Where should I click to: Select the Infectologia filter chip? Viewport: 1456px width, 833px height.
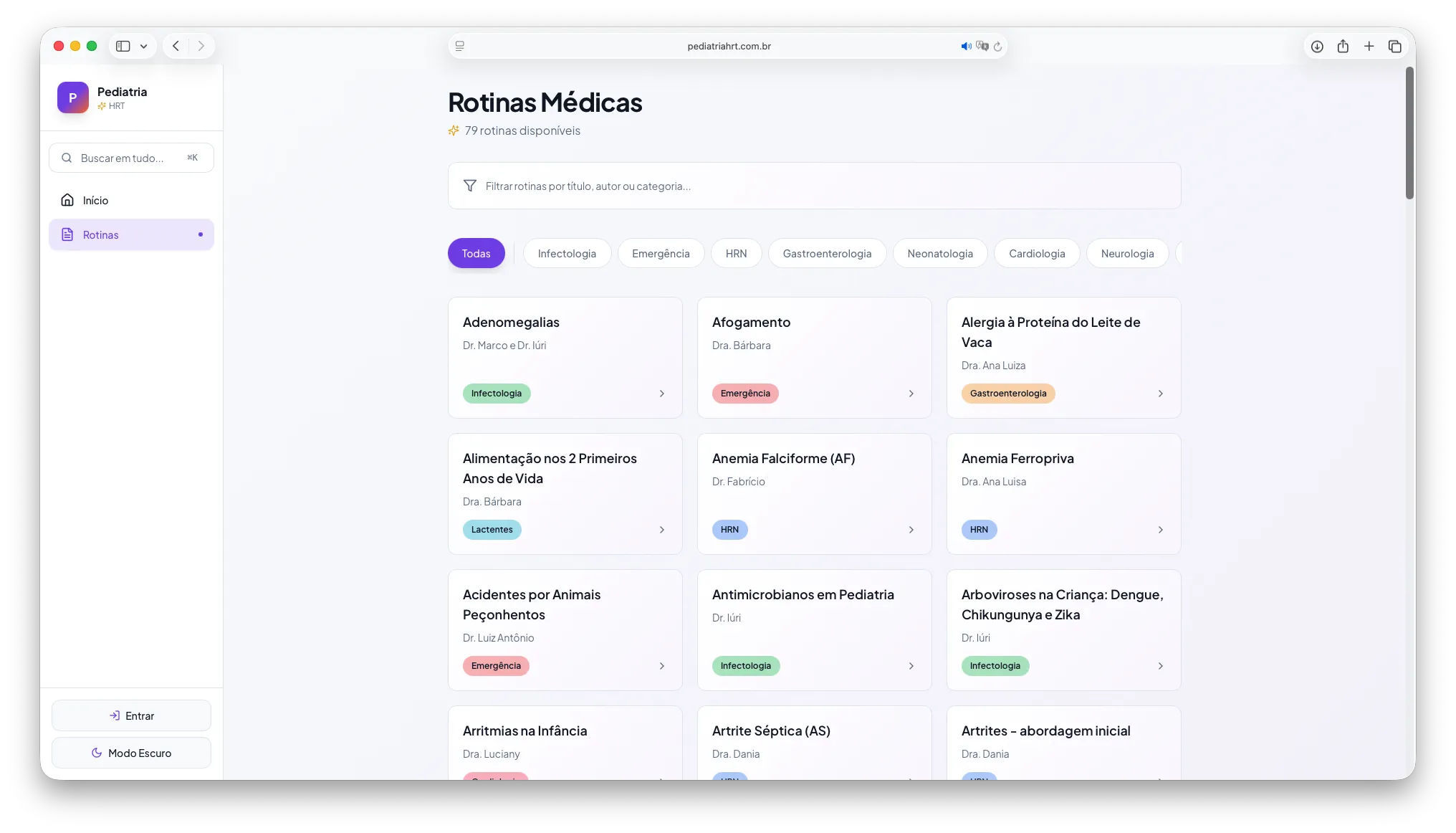point(566,253)
